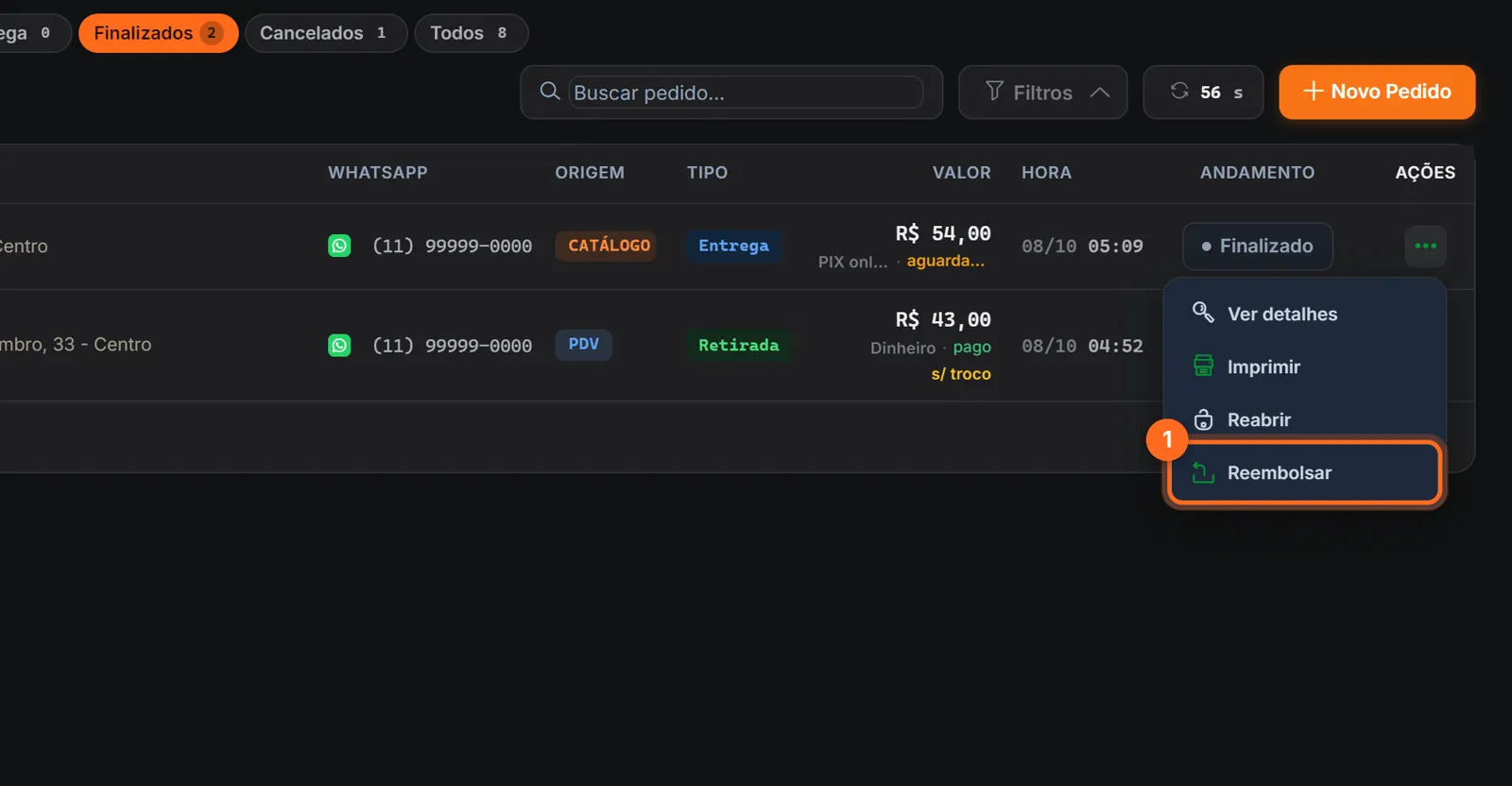
Task: Click the TIPO column header
Action: point(707,173)
